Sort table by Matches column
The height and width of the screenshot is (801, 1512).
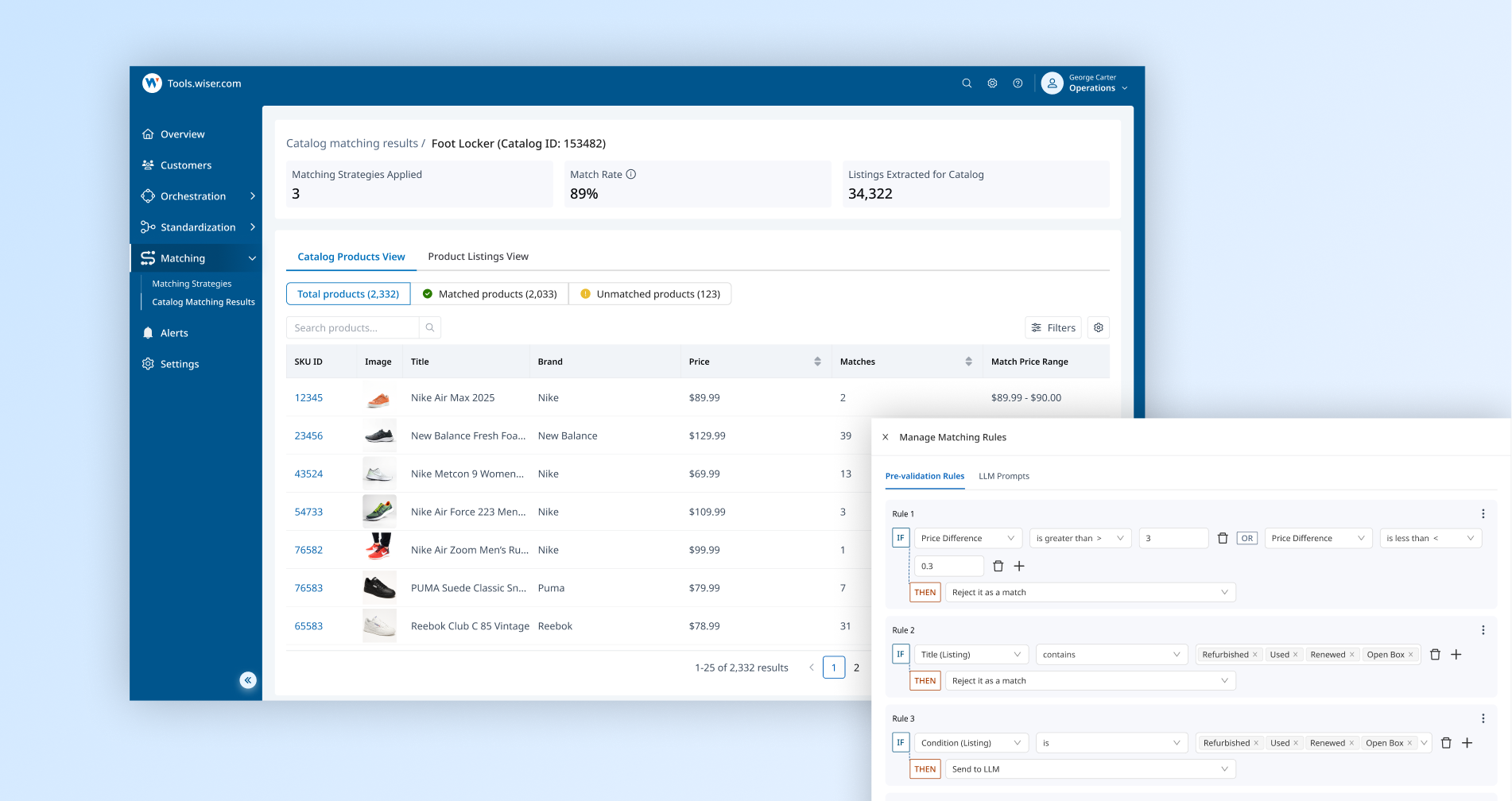pos(968,362)
